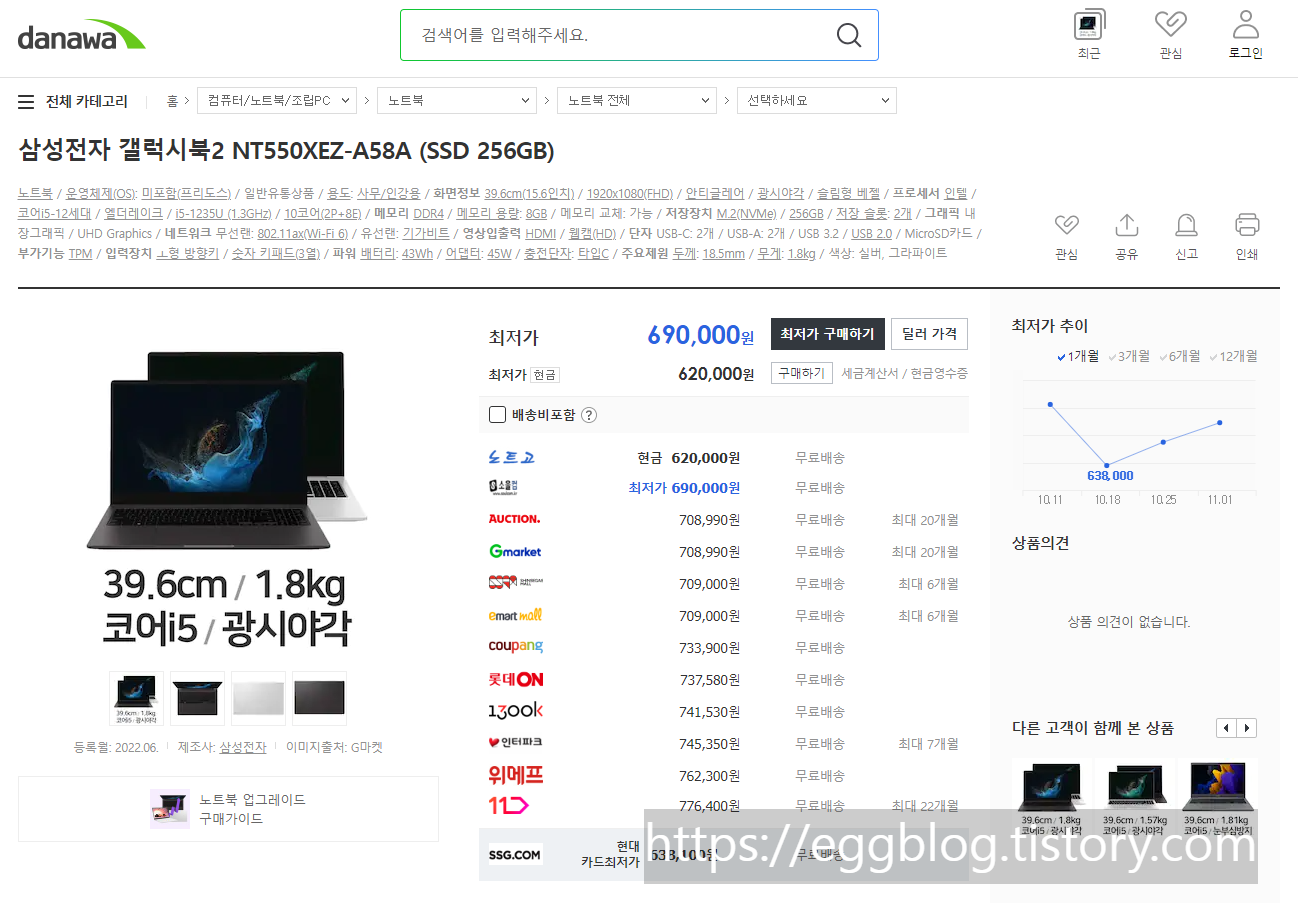This screenshot has height=924, width=1298.
Task: Click the 롯데ON seller logo
Action: pyautogui.click(x=516, y=679)
